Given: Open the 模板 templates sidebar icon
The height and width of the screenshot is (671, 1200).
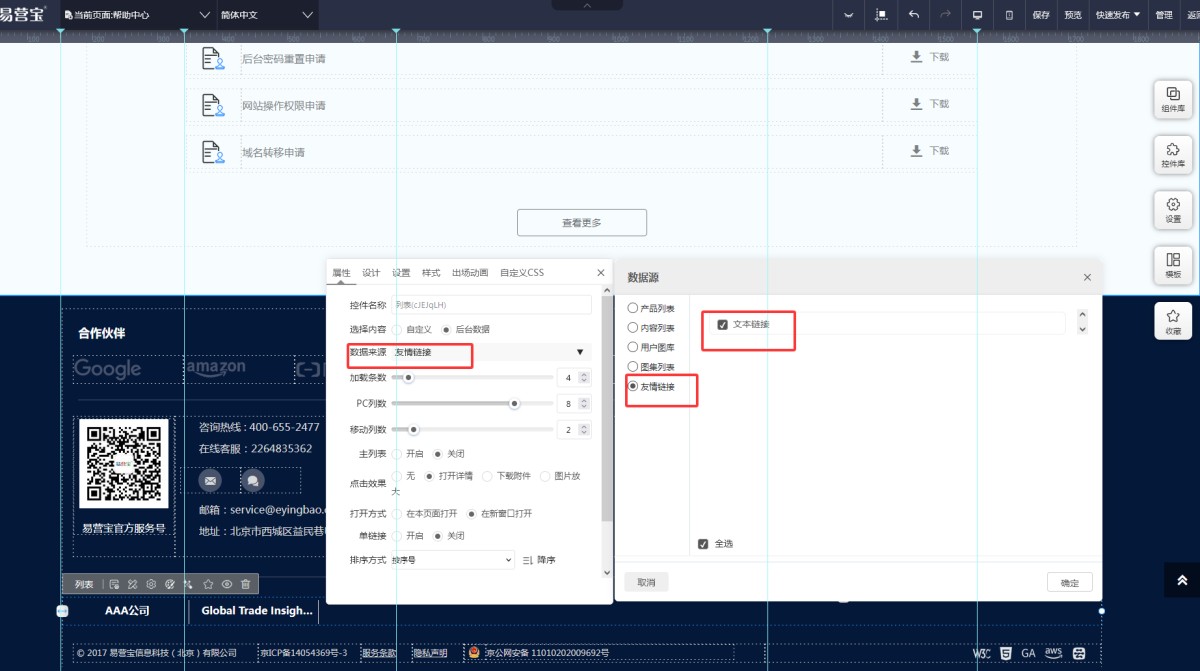Looking at the screenshot, I should 1173,265.
